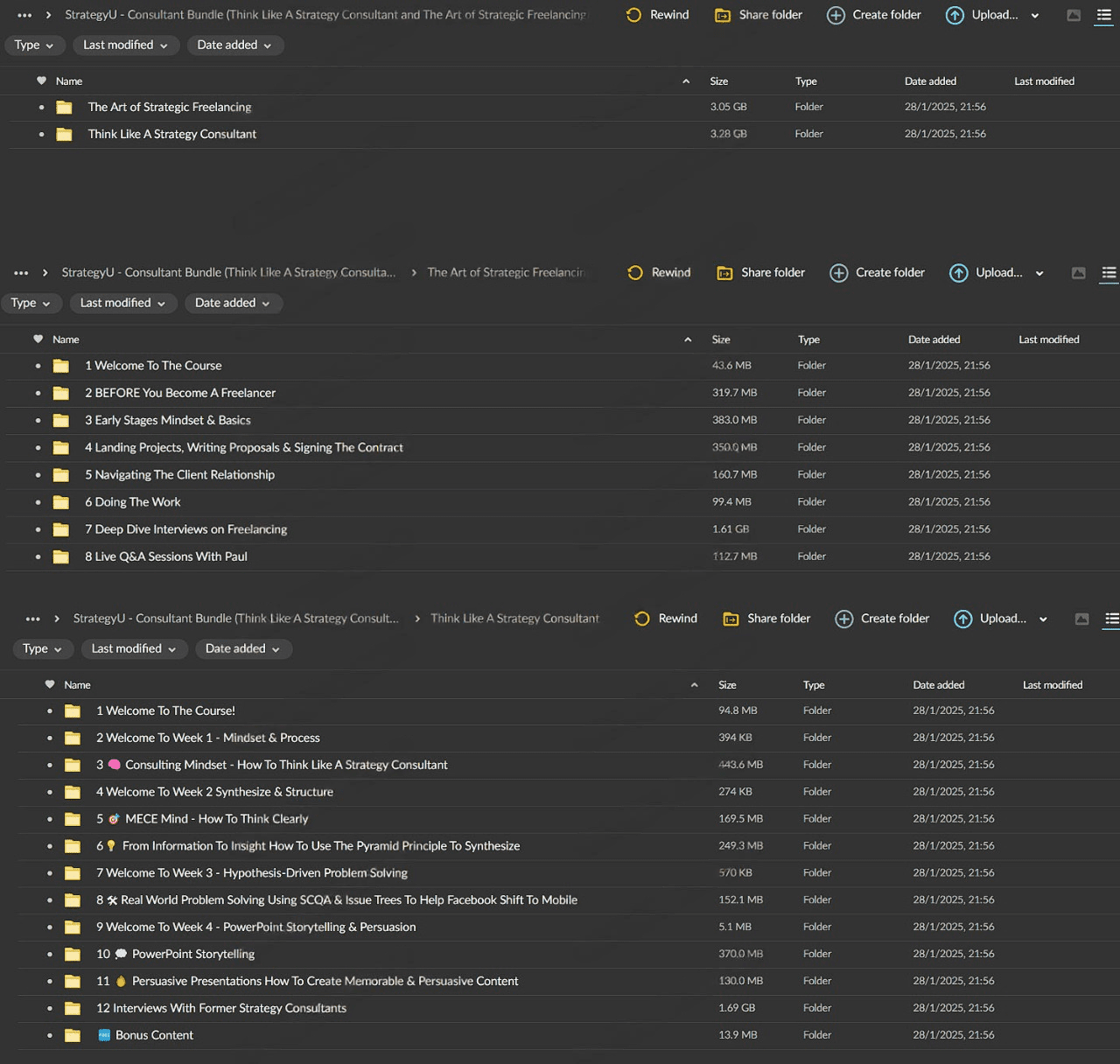Screen dimensions: 1120x1064
Task: Click Rewind icon in bundle root folder view
Action: click(634, 15)
